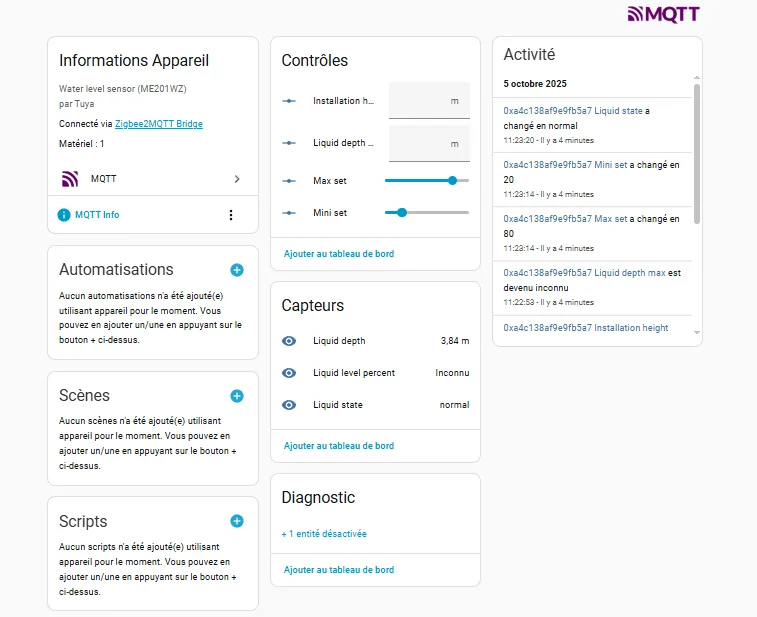
Task: Click the blue MQTT Info icon
Action: point(64,215)
